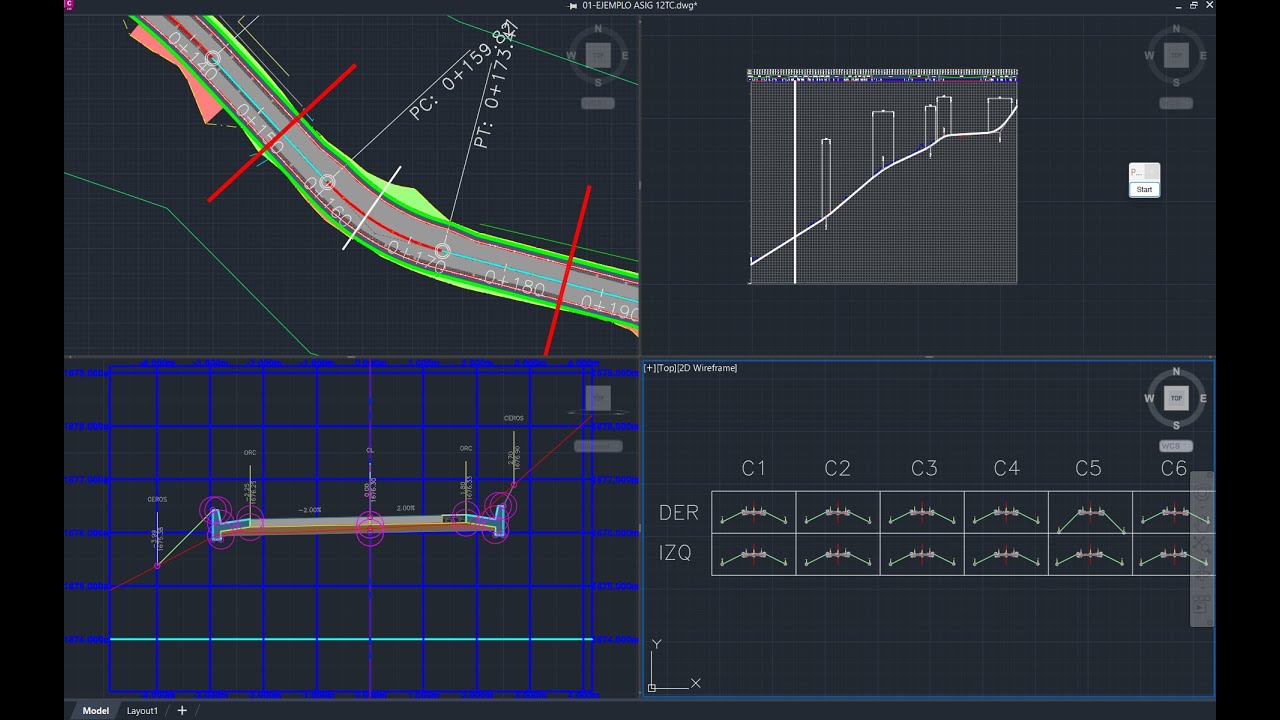Screen dimensions: 1280x720
Task: Select the C5 DER cross-section cell
Action: 1090,512
